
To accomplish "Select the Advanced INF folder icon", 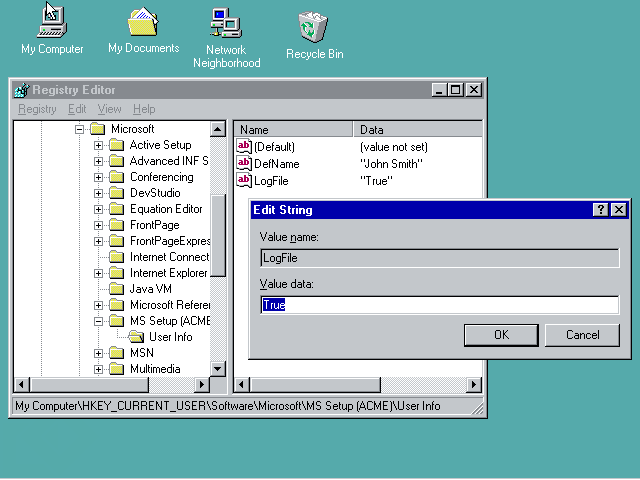I will point(117,161).
